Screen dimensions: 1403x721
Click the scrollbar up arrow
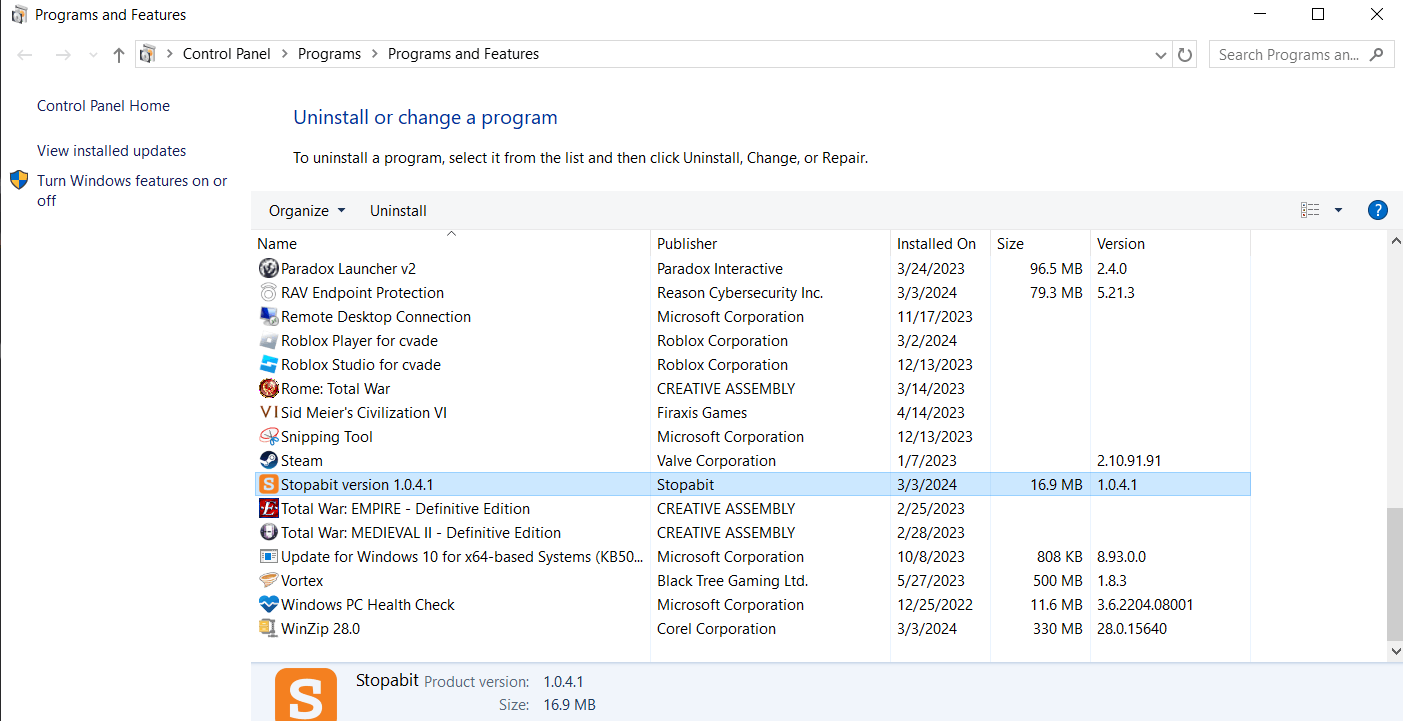coord(1395,242)
